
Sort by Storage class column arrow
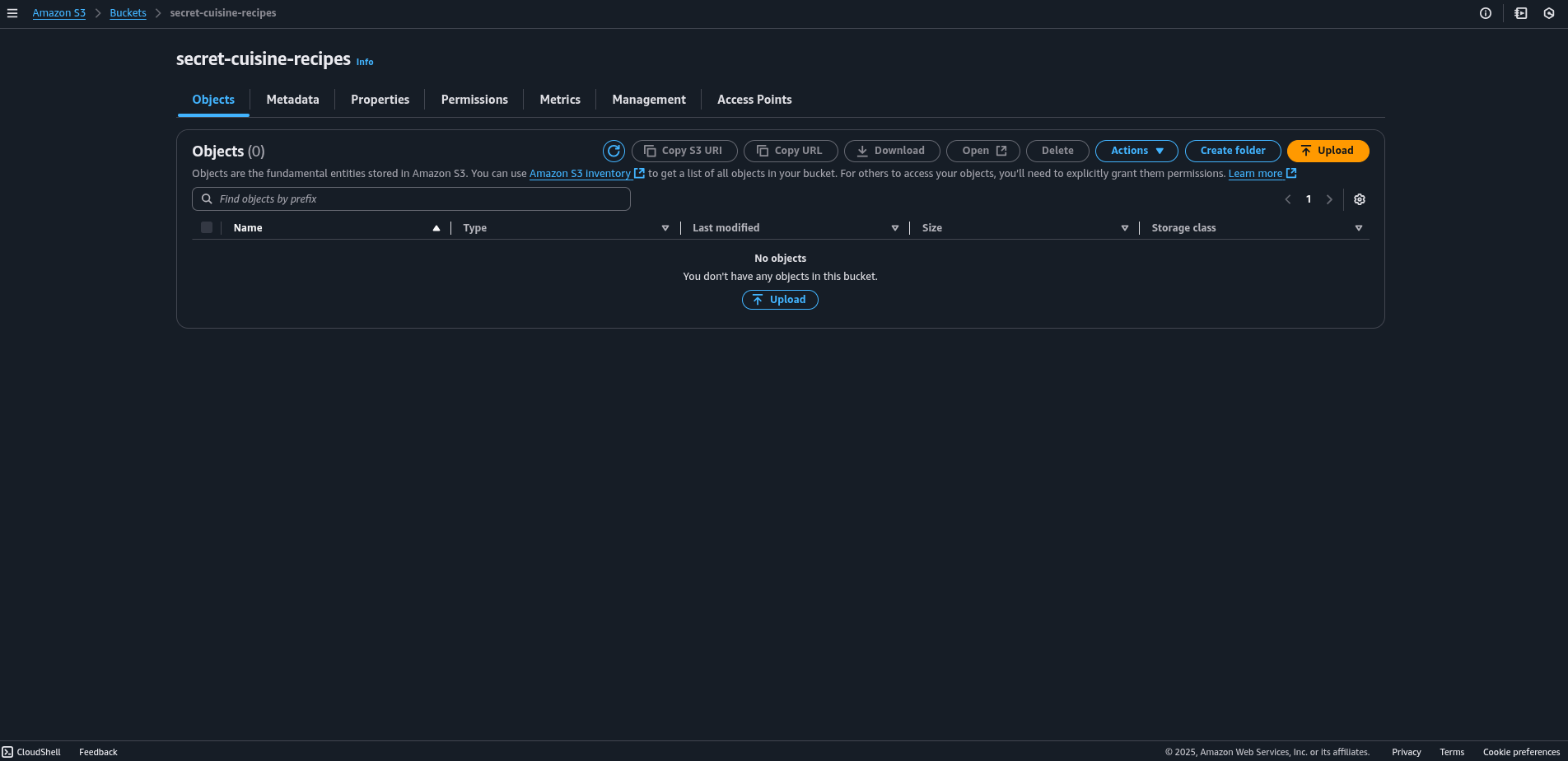click(1359, 228)
